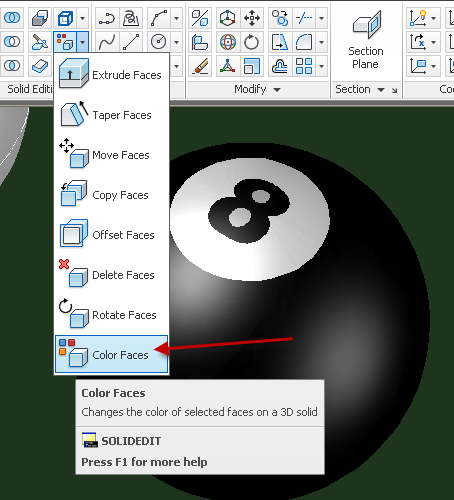This screenshot has height=500, width=454.
Task: Click the Intersect solids icon in bottom row
Action: [x=12, y=65]
